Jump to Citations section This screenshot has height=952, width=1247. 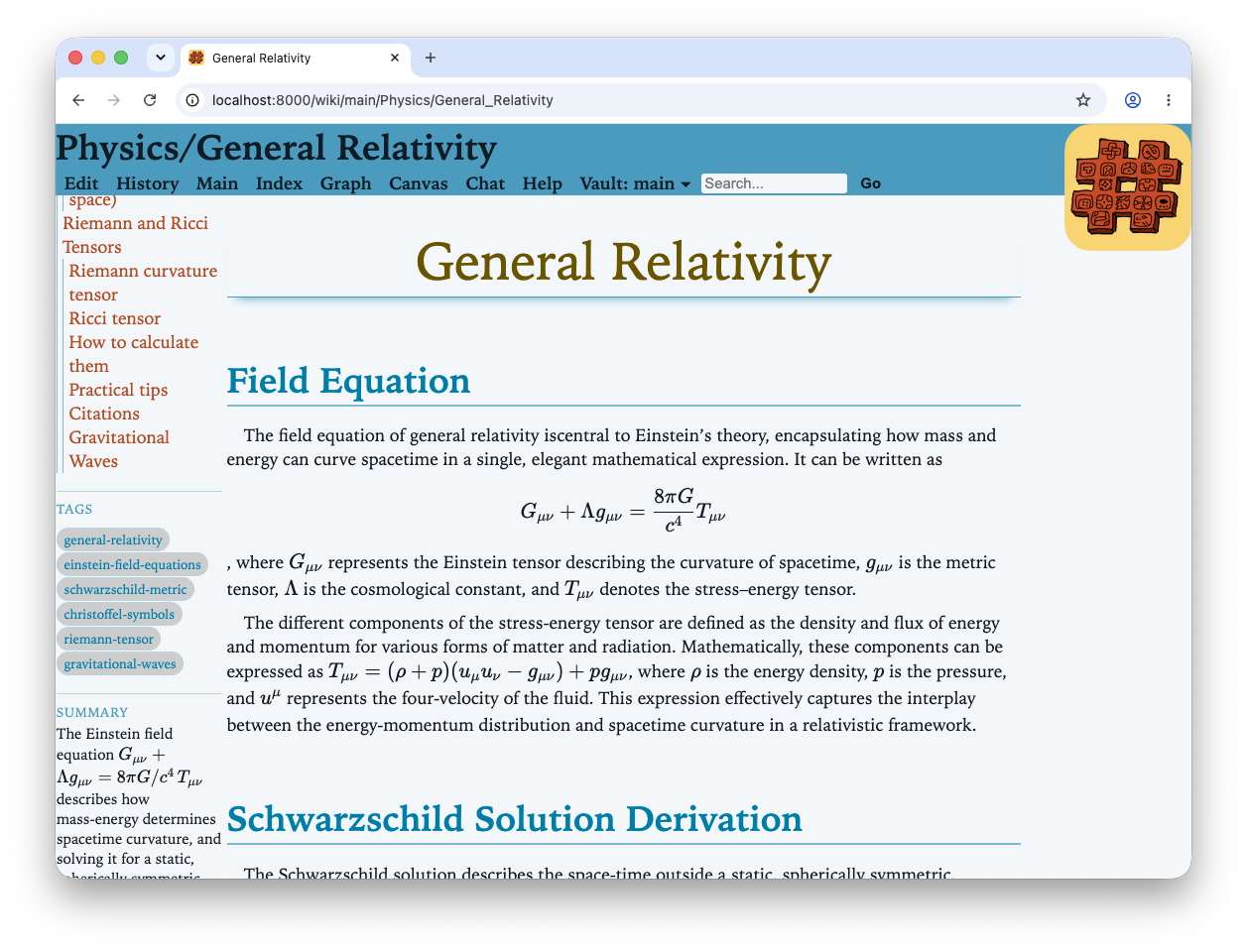[104, 414]
